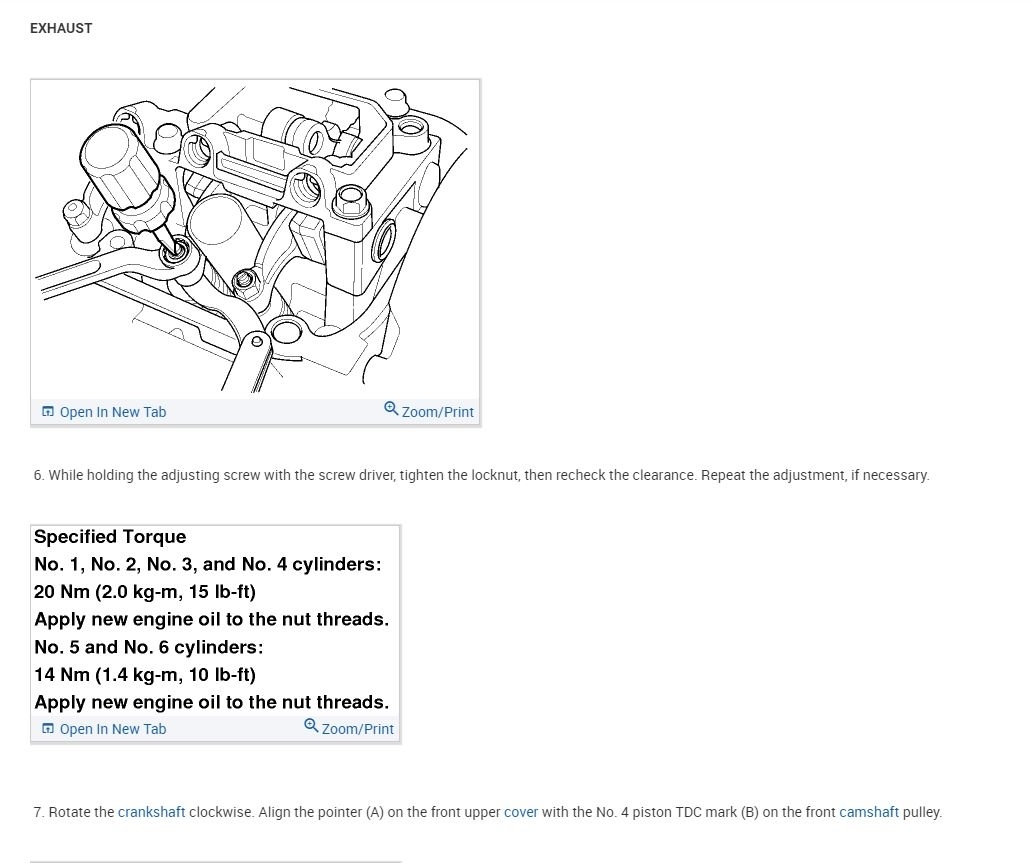Screen dimensions: 1030x863
Task: Click the magnifier icon below the exhaust diagram
Action: point(391,409)
